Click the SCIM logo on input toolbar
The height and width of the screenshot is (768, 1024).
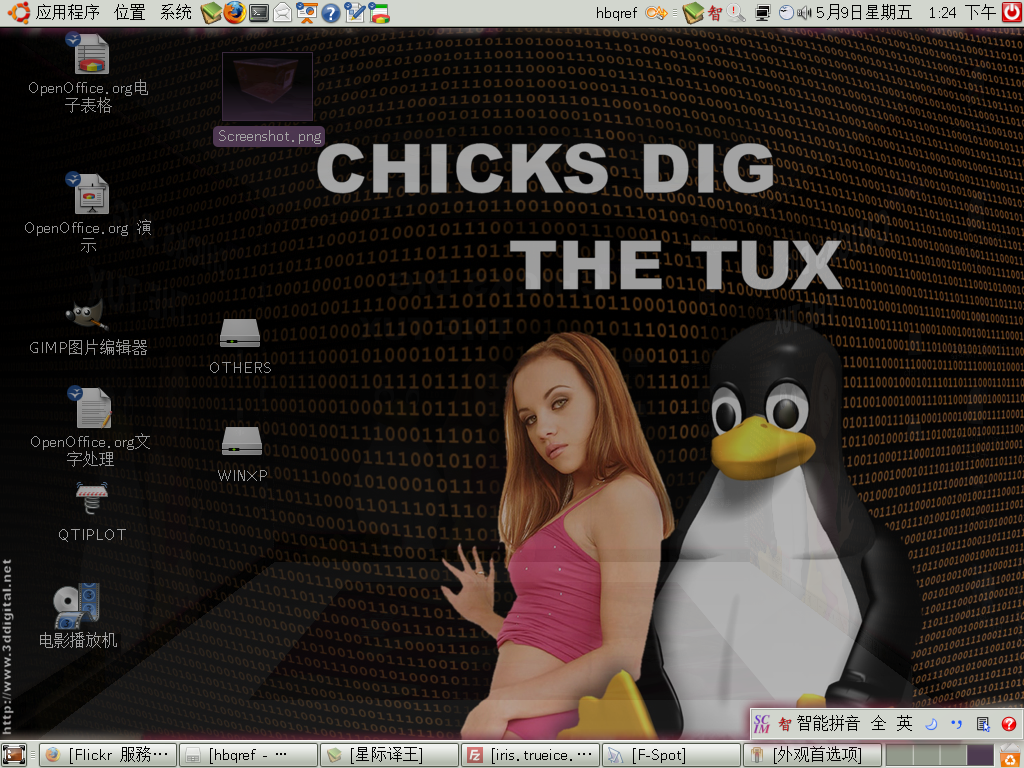762,724
